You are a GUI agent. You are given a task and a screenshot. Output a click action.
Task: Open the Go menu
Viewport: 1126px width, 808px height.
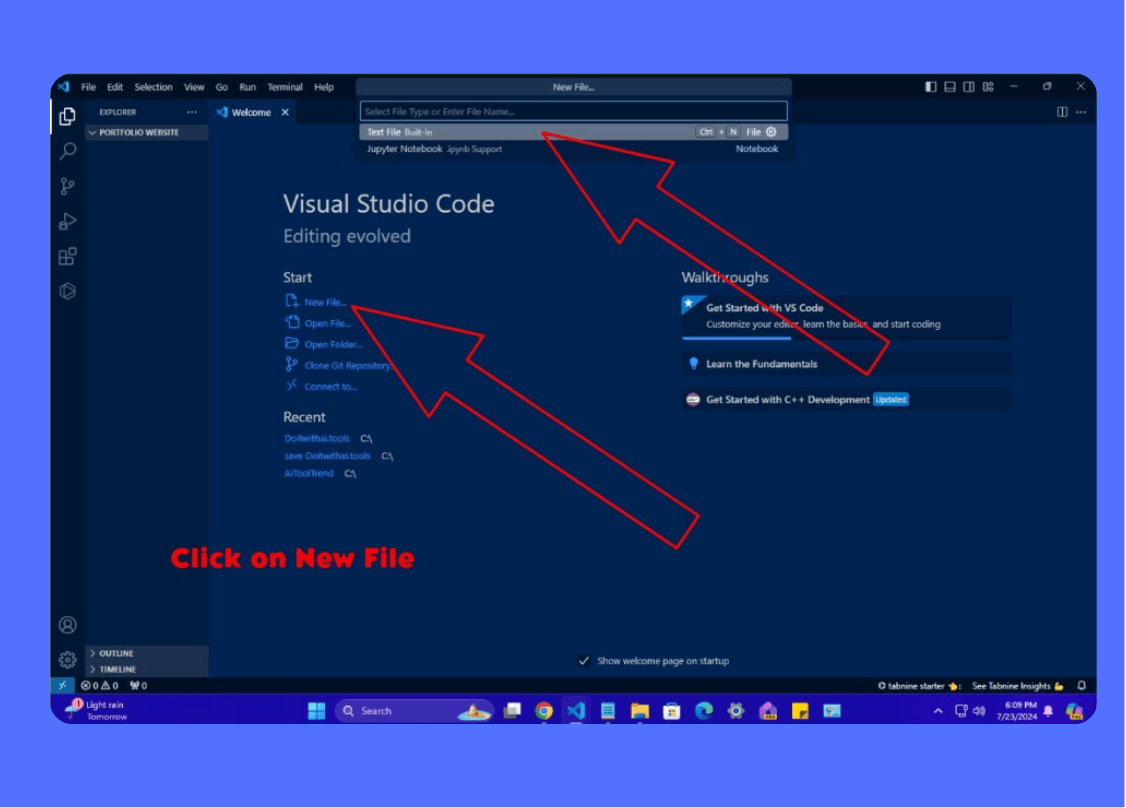(222, 87)
